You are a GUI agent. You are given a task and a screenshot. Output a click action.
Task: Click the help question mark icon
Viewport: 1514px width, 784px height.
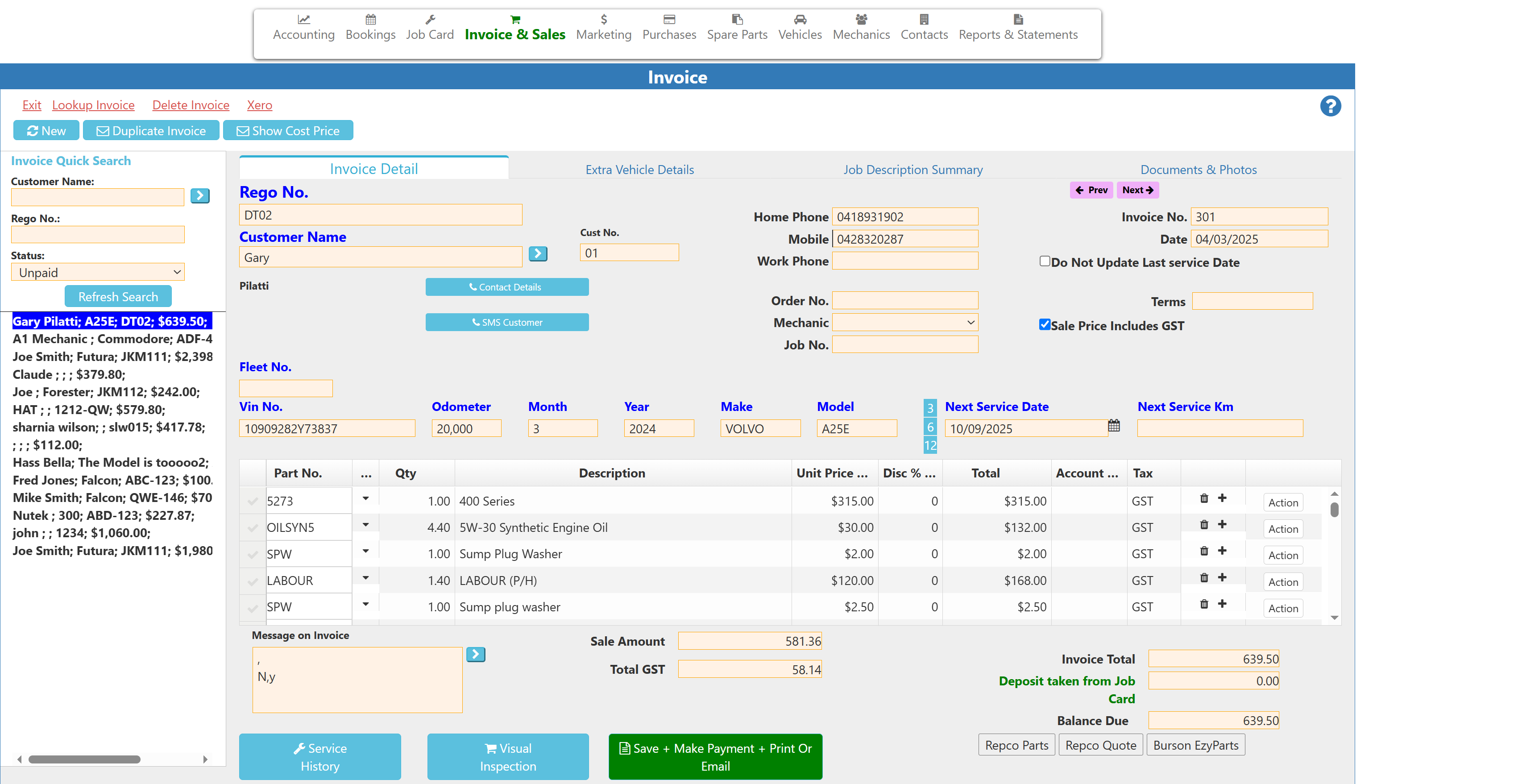pyautogui.click(x=1331, y=106)
